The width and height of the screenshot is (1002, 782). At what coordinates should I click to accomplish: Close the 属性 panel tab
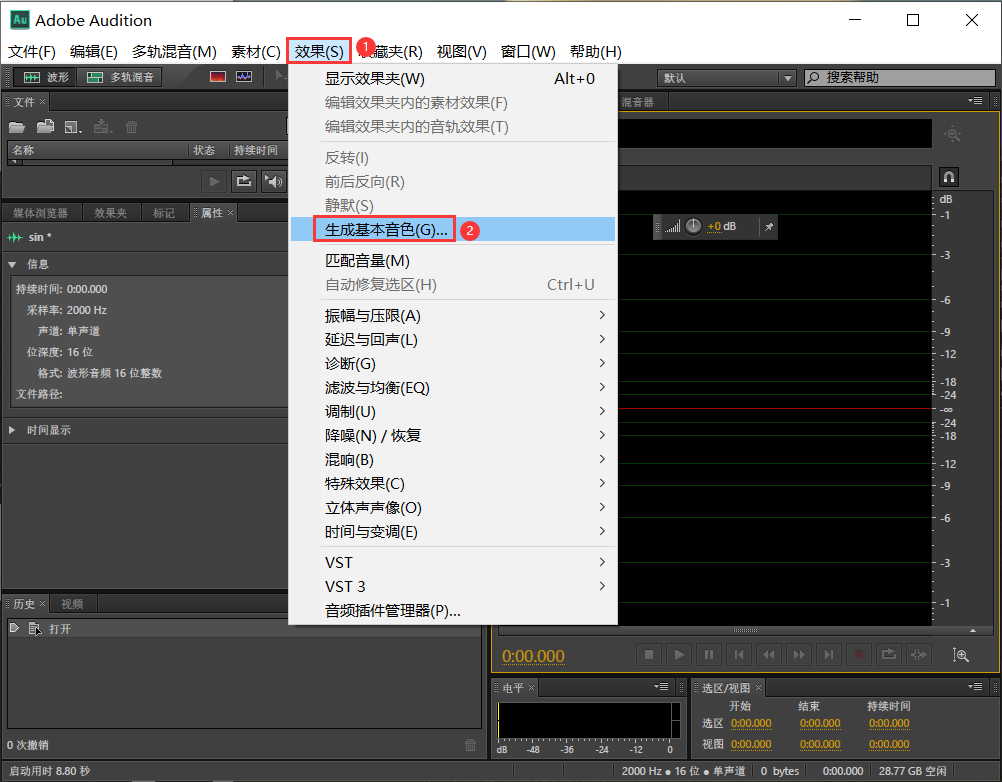click(230, 213)
